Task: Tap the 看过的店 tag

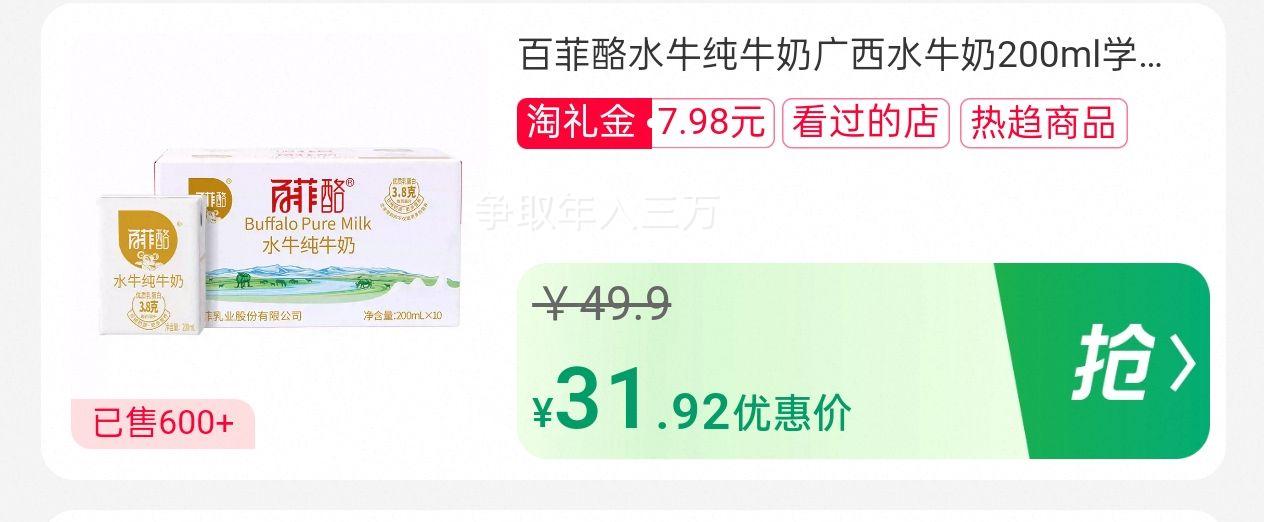Action: pyautogui.click(x=866, y=123)
